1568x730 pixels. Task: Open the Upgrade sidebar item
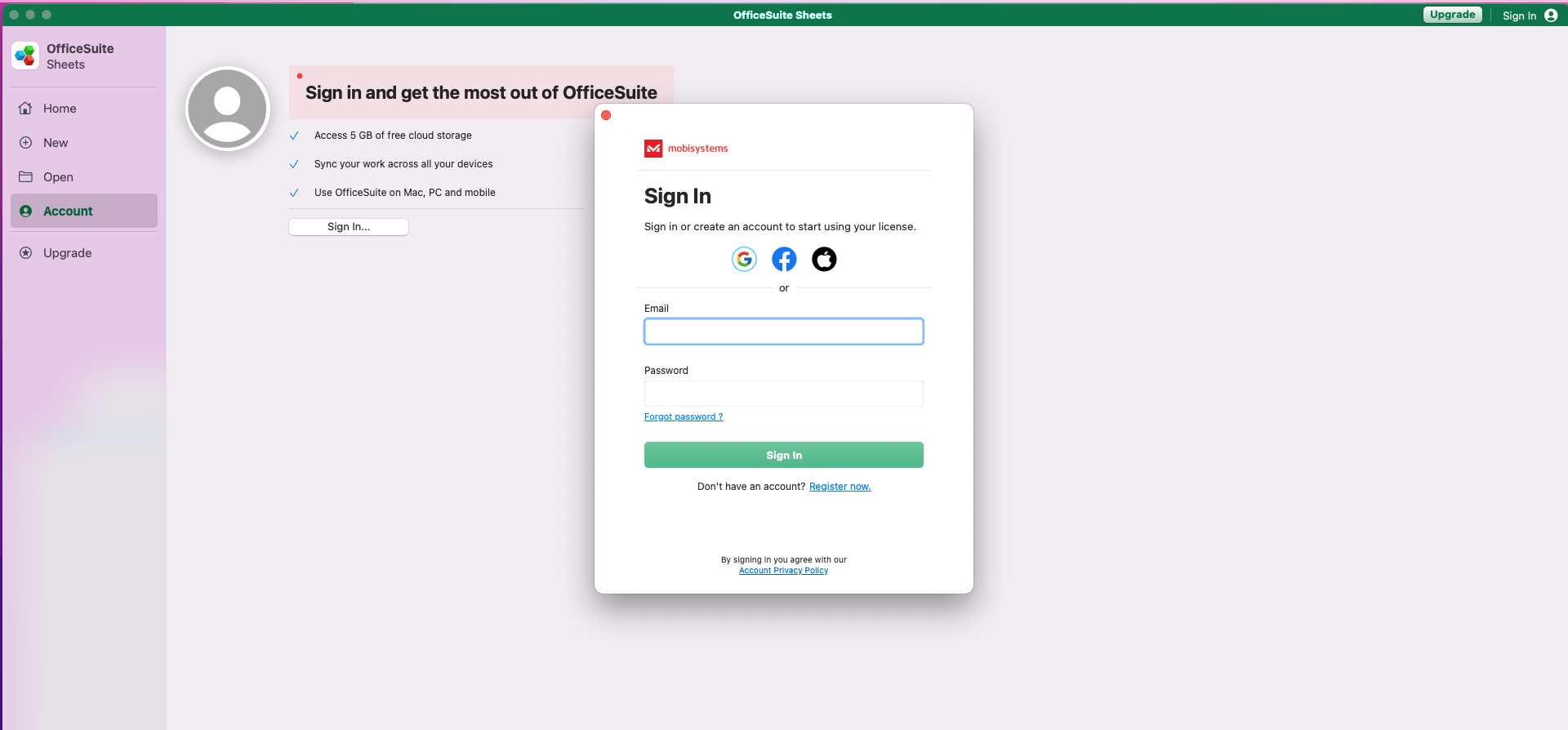point(84,253)
